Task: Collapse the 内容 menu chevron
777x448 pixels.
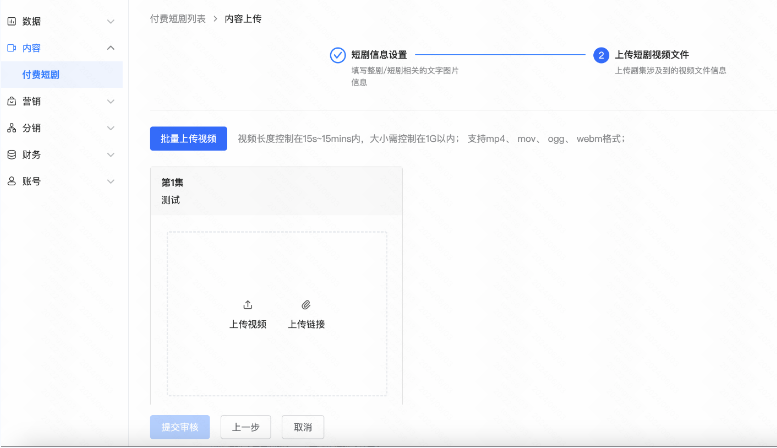Action: point(111,48)
